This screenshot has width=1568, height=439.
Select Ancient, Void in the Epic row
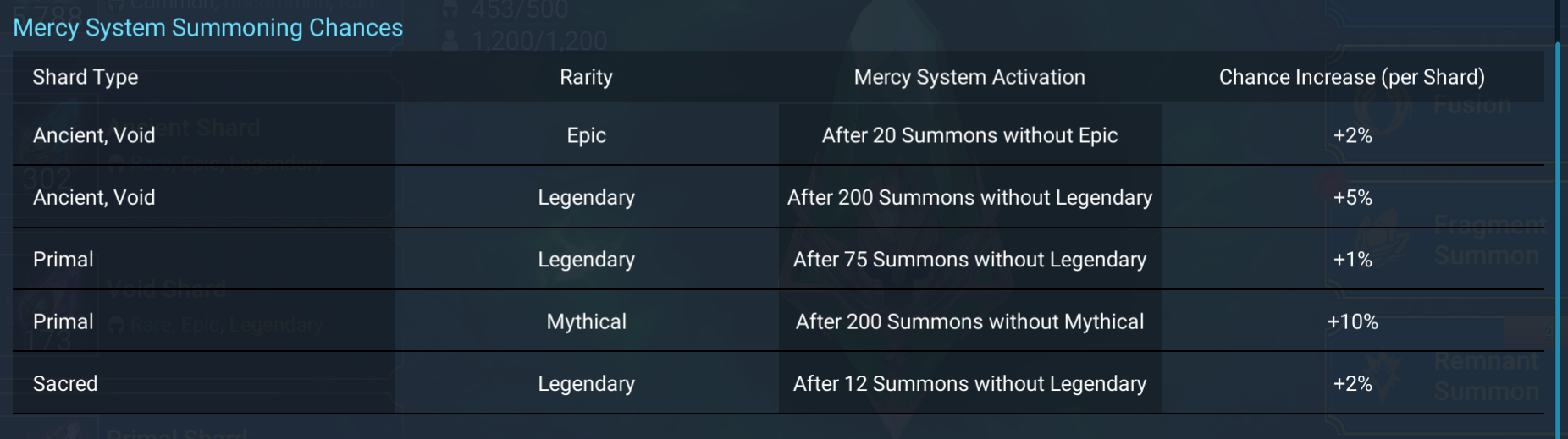pos(94,135)
